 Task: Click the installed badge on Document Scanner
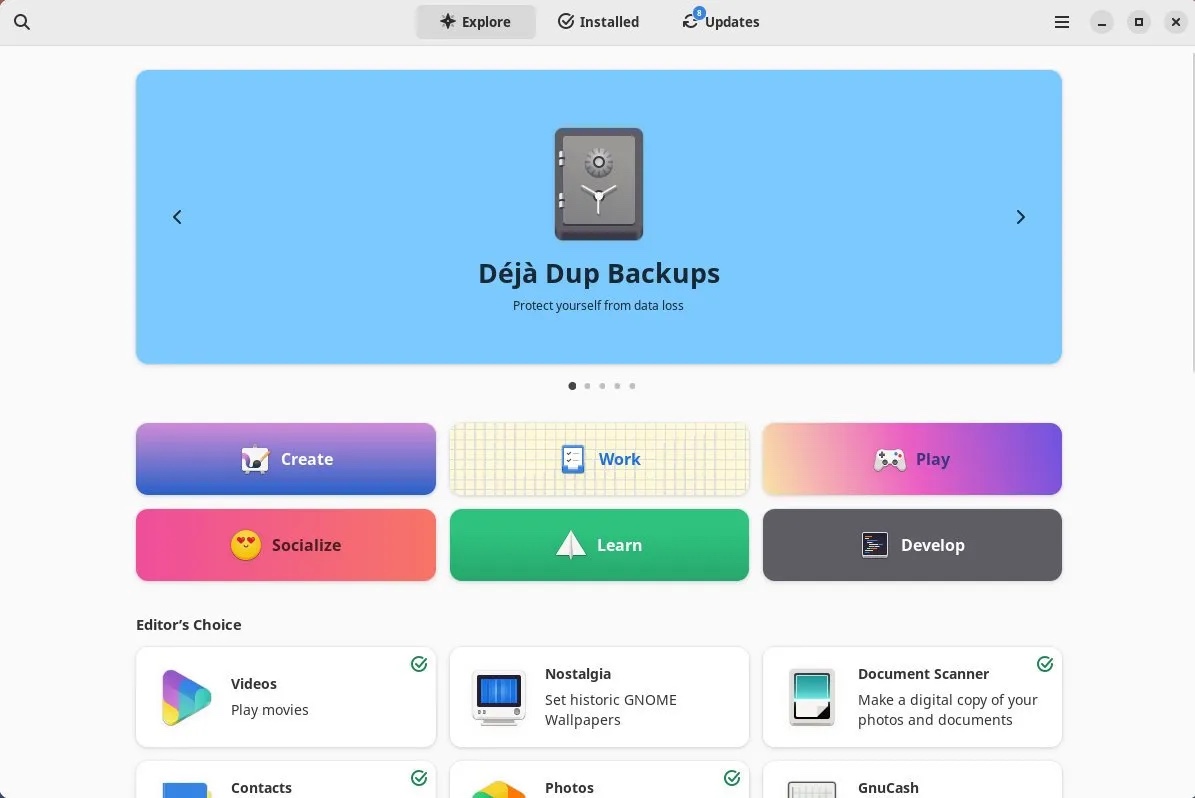pos(1045,663)
